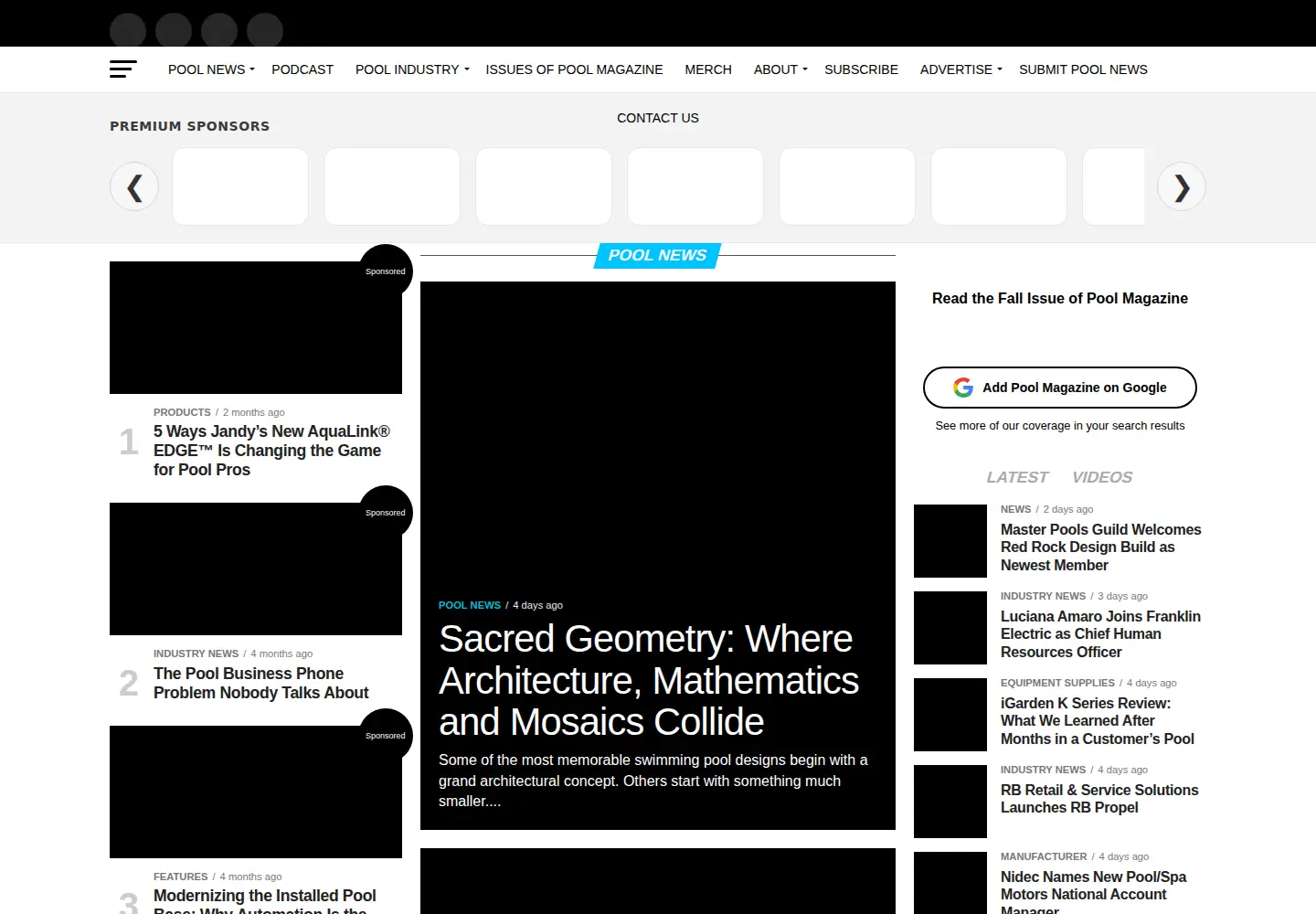
Task: Read Luciana Amaro Joins Franklin Electric article
Action: [x=1100, y=633]
